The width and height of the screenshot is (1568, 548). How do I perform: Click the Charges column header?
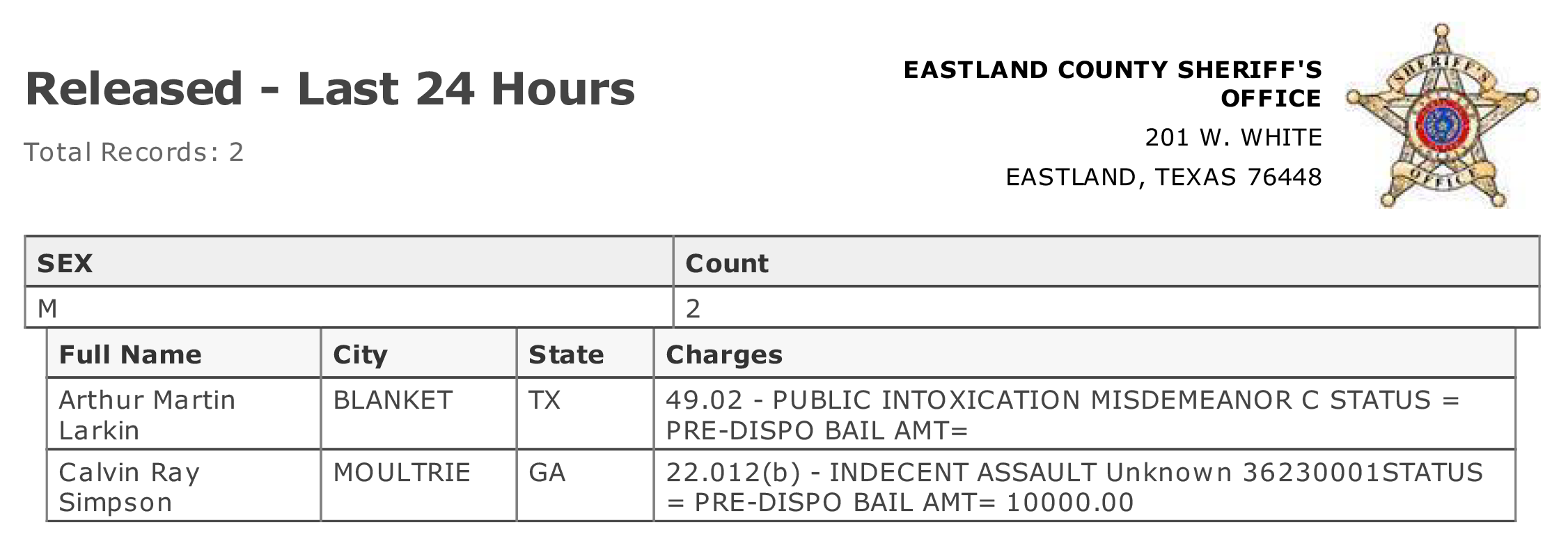(x=1085, y=354)
